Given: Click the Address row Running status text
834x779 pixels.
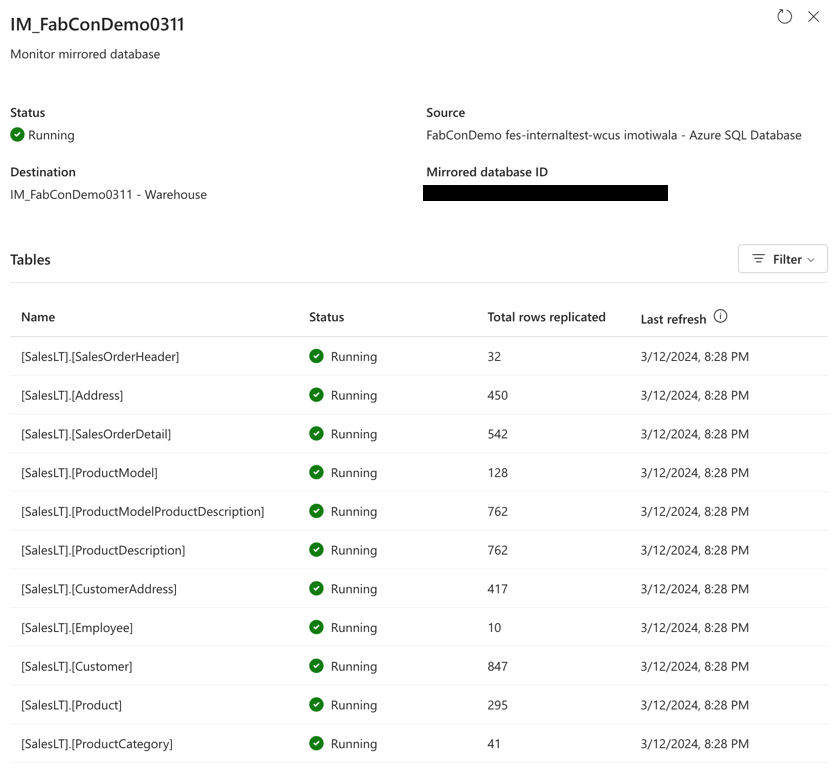Looking at the screenshot, I should point(354,396).
